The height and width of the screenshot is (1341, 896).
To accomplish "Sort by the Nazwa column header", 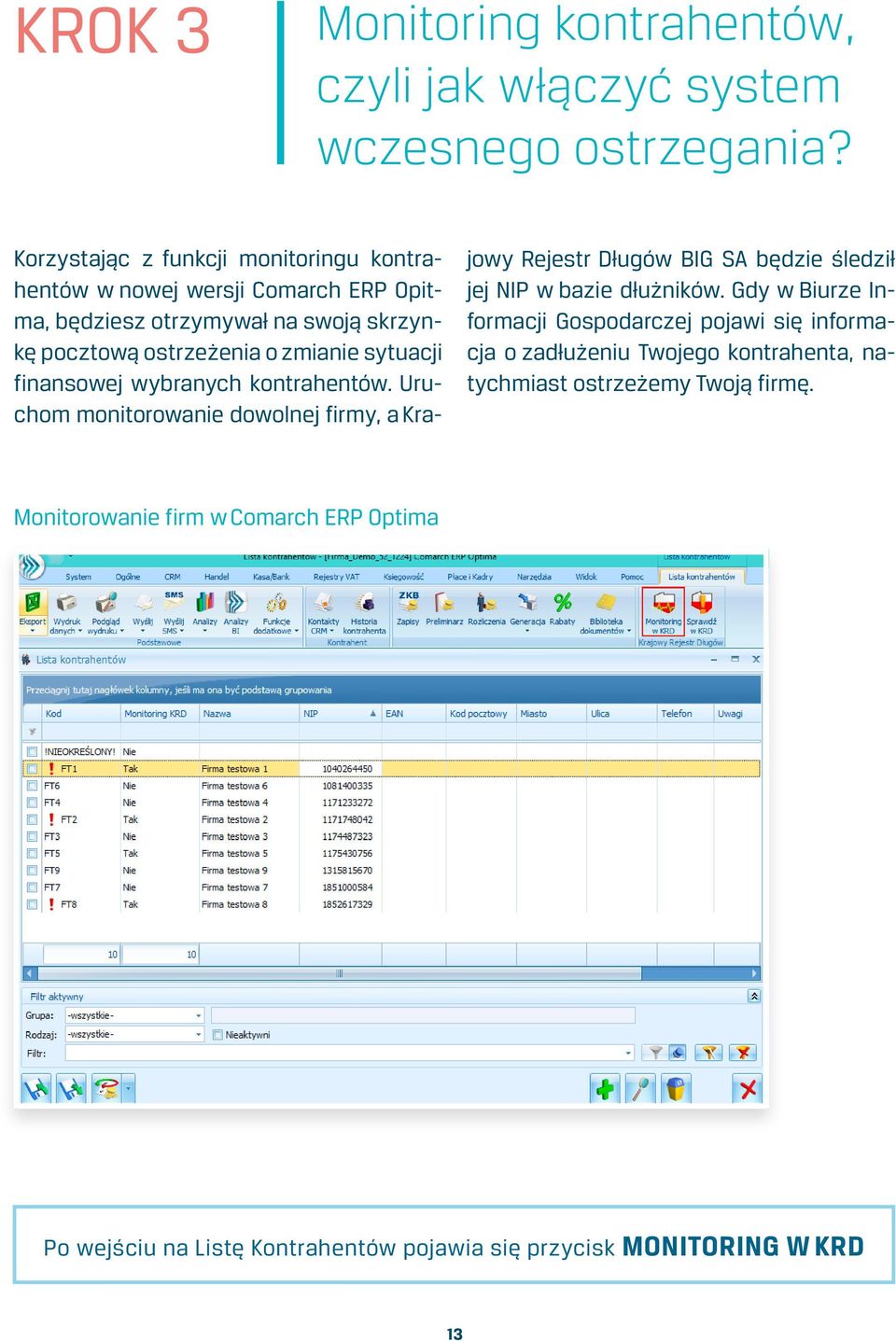I will tap(249, 713).
